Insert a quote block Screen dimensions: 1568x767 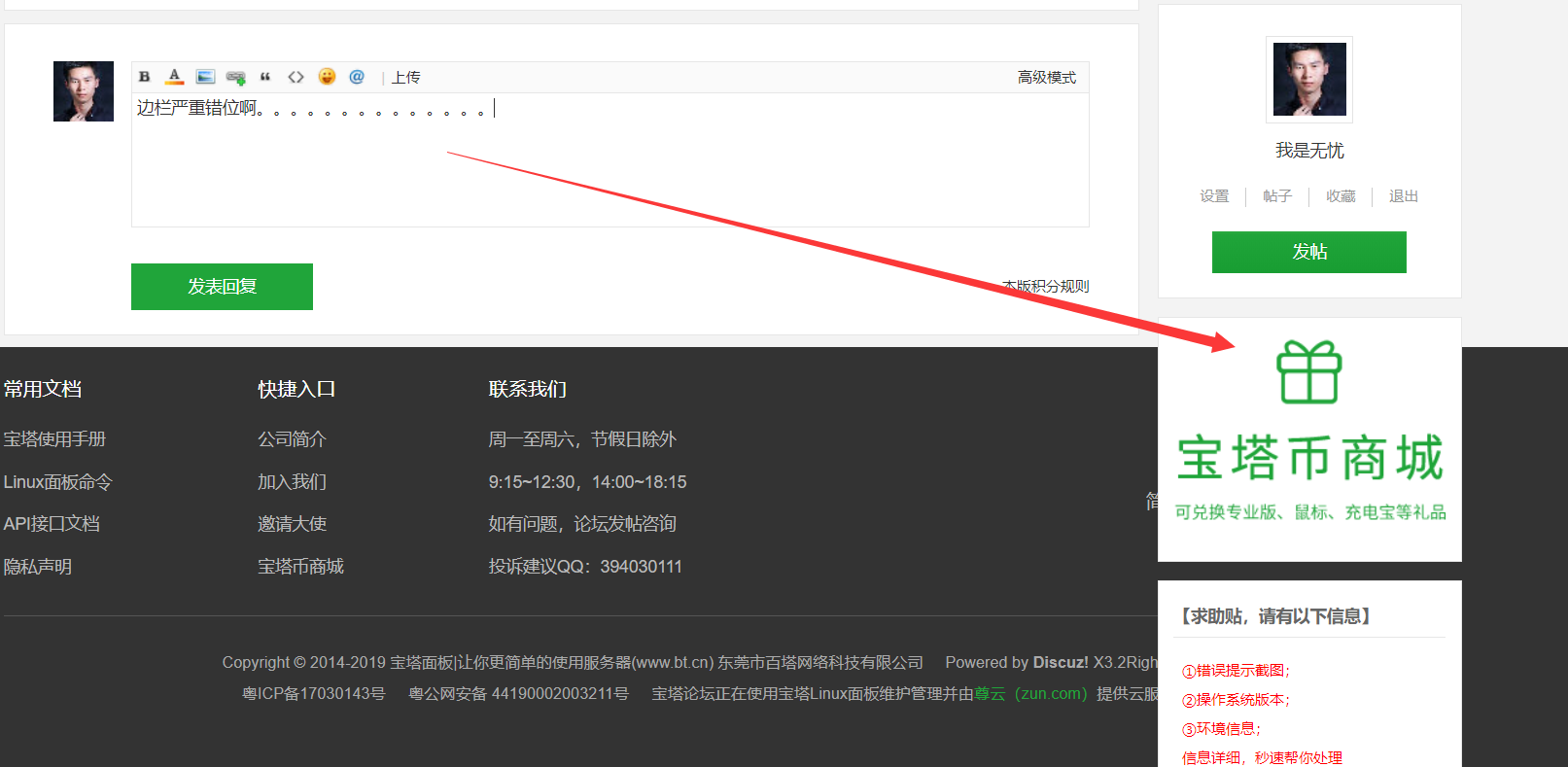click(x=265, y=77)
